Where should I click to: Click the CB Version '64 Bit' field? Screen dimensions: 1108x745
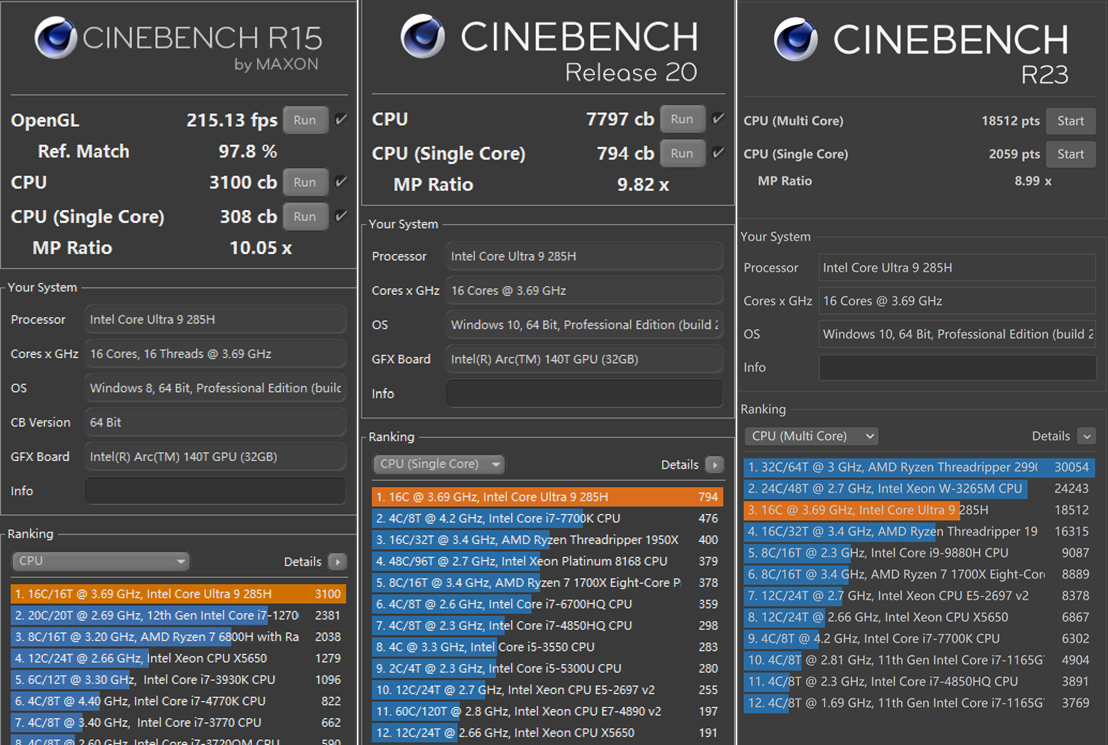(215, 422)
